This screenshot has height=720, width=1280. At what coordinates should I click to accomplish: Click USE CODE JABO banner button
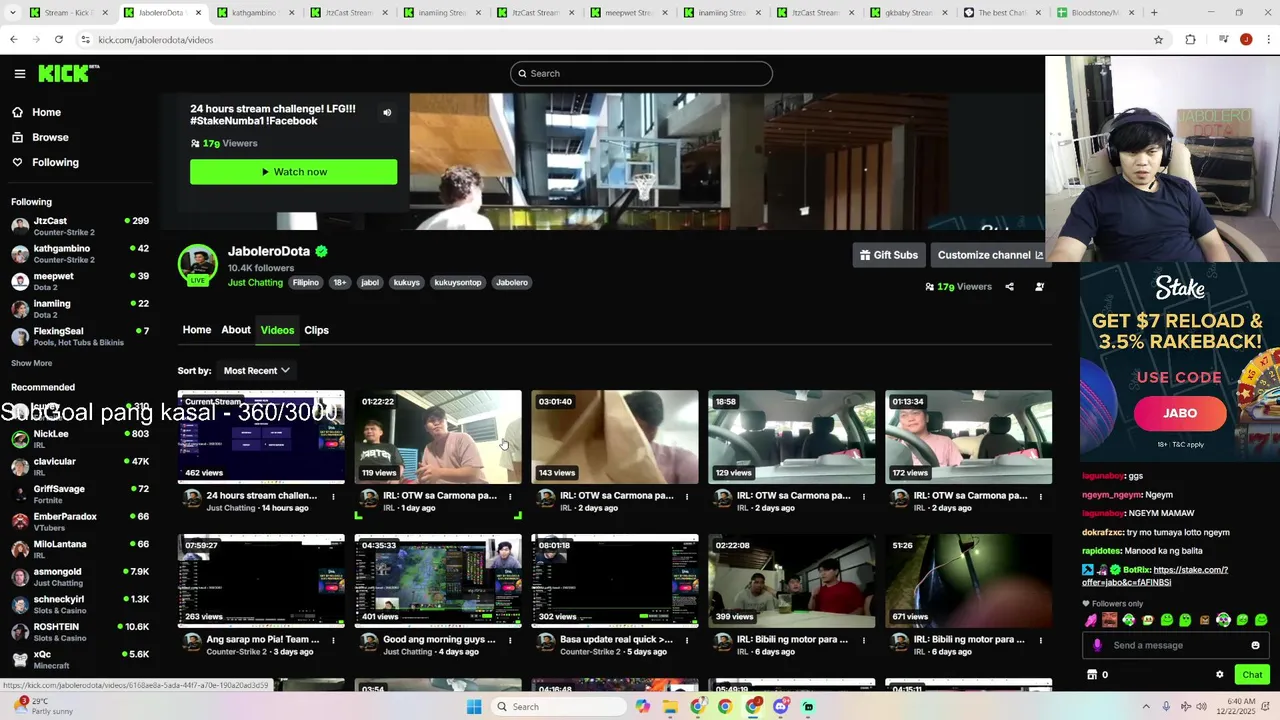point(1180,413)
